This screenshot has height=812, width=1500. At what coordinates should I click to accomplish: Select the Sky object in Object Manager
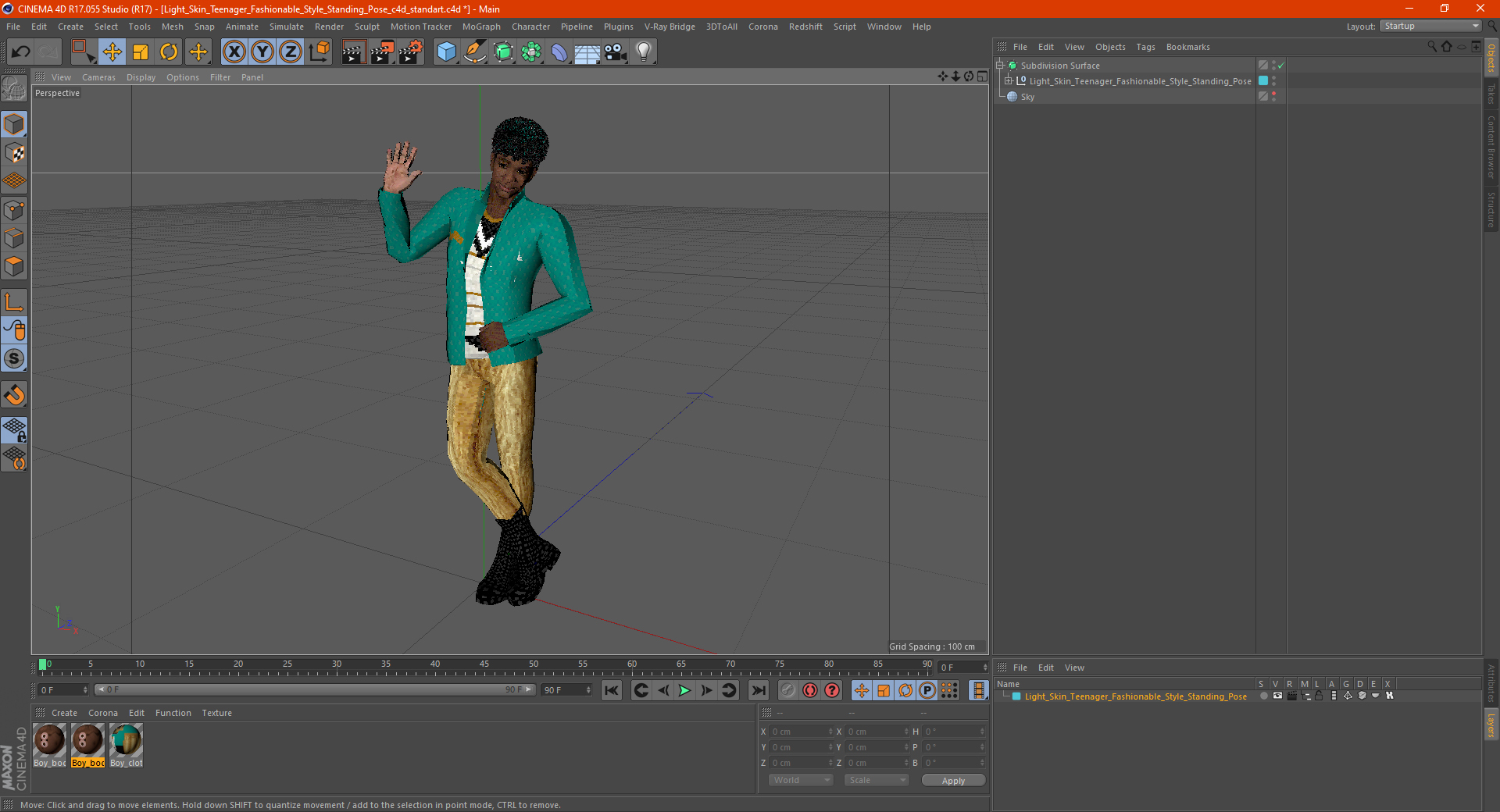pos(1027,97)
